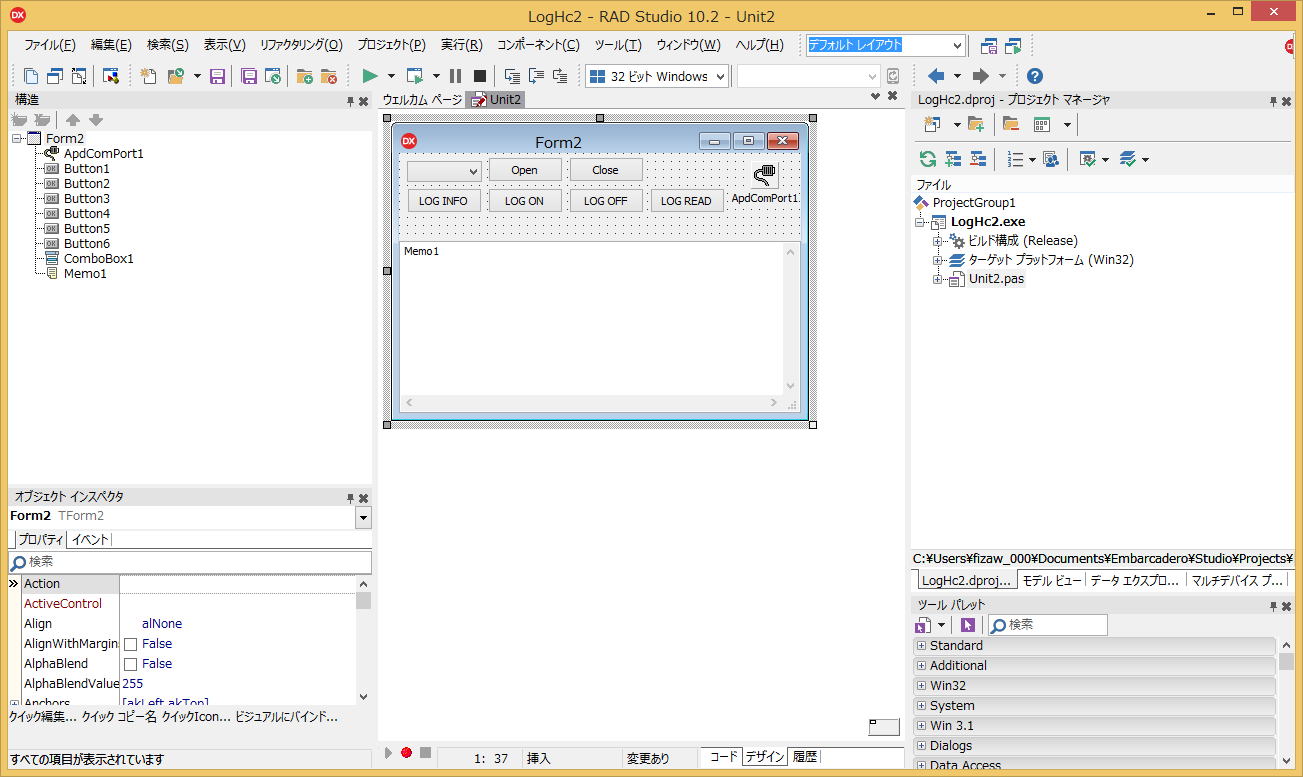1303x777 pixels.
Task: Open the Form2 TForm2 instance selector dropdown
Action: 363,517
